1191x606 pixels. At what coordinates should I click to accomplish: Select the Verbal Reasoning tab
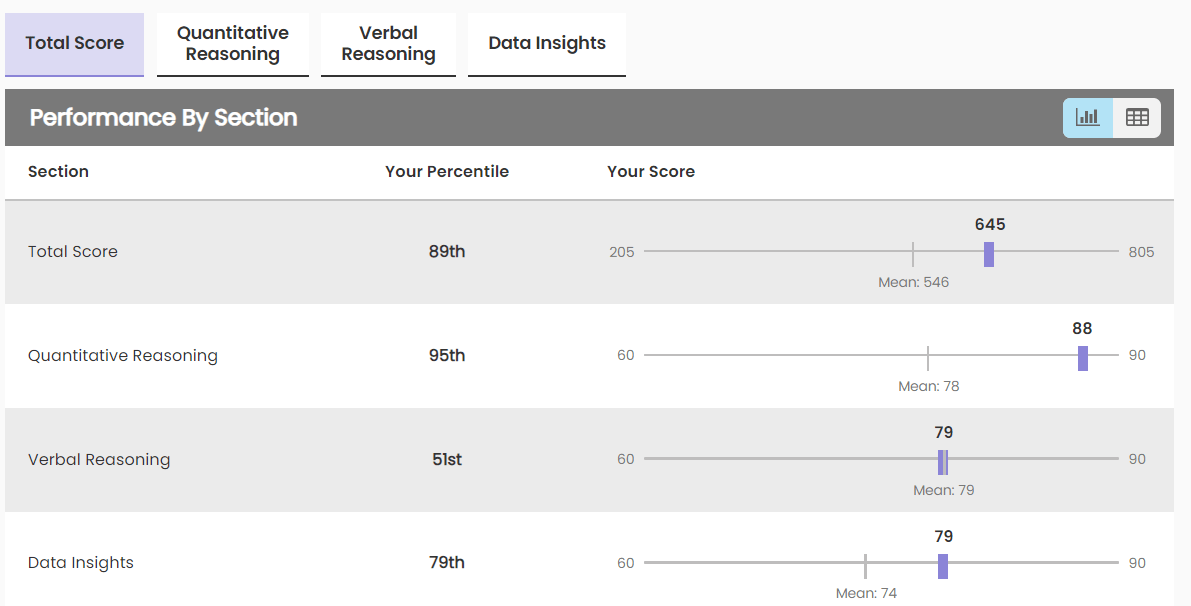coord(388,44)
